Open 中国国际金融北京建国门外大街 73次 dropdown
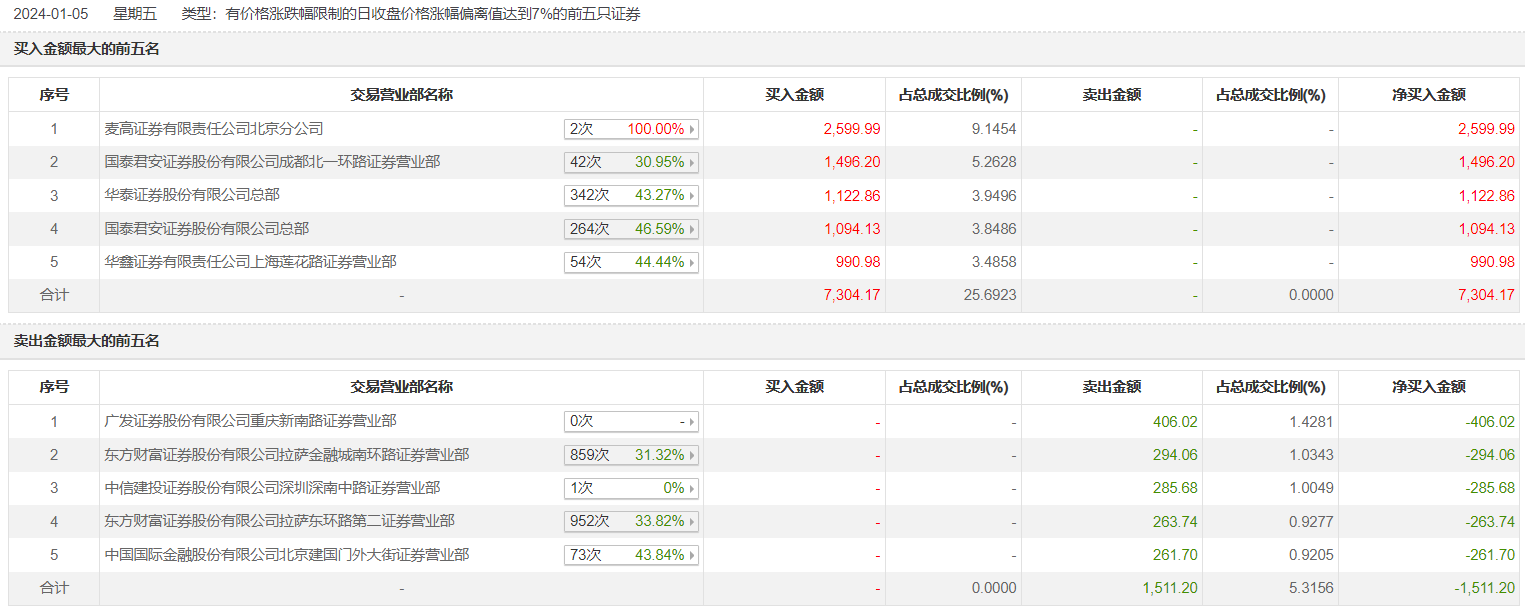Viewport: 1525px width, 612px height. coord(631,555)
